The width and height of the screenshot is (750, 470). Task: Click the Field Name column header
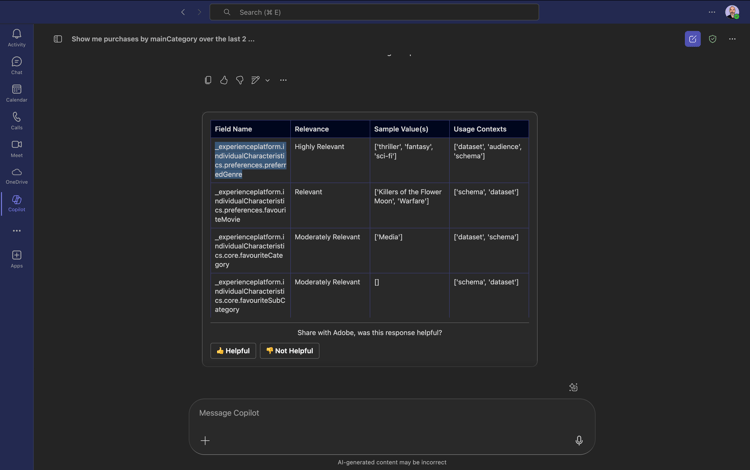[x=250, y=129]
